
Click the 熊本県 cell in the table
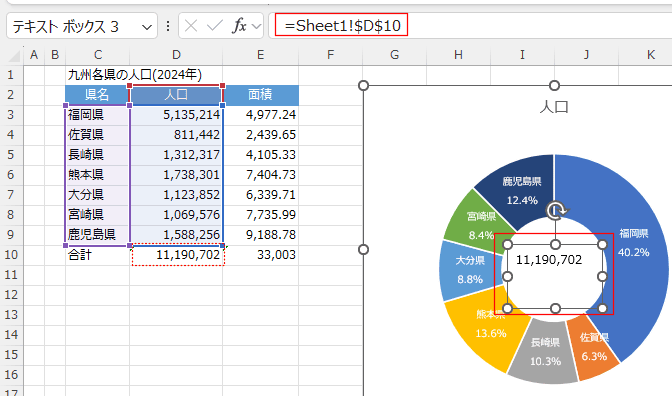click(x=97, y=175)
